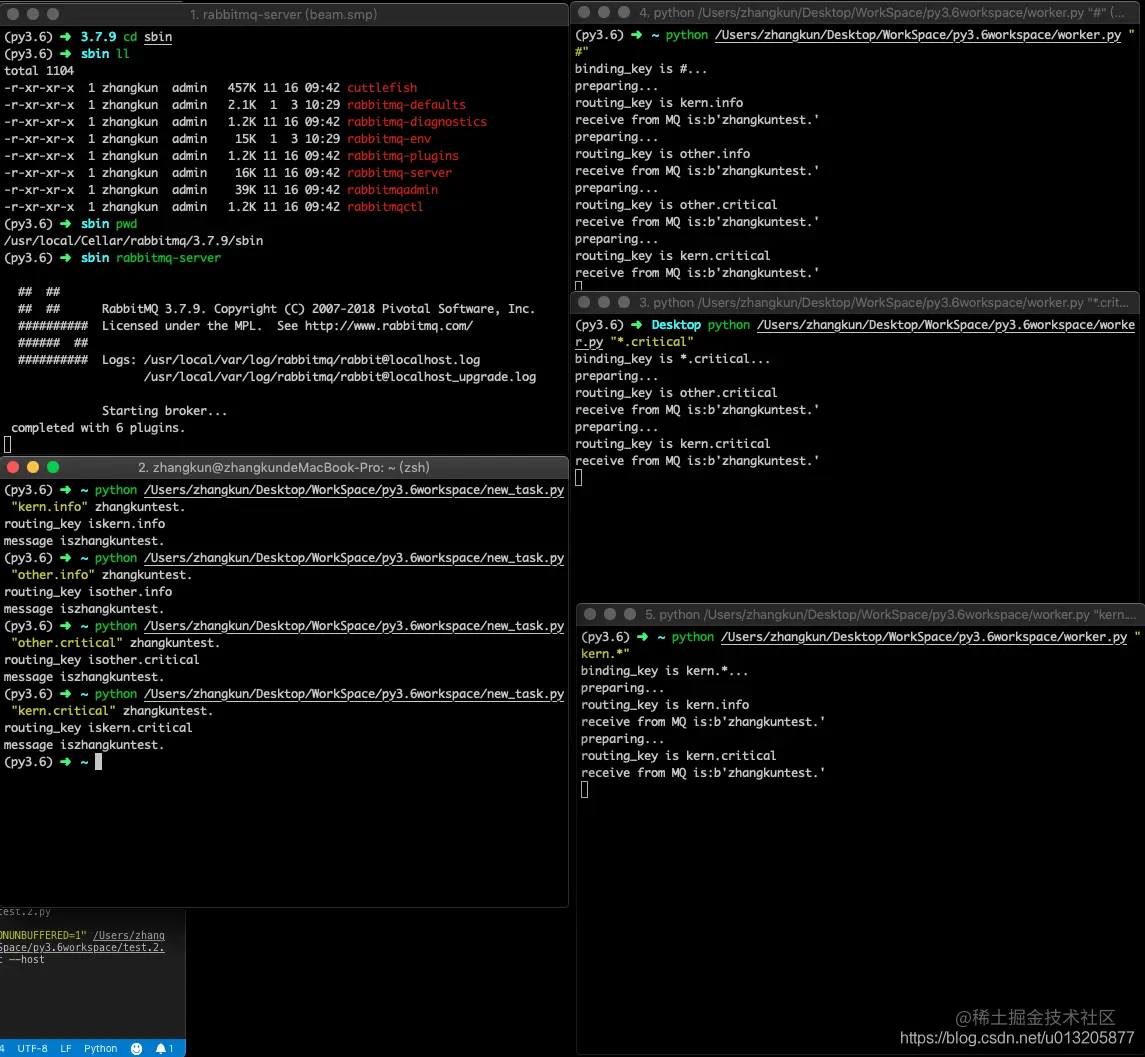
Task: Click the rabbitmq-diagnostics file name
Action: (x=416, y=122)
